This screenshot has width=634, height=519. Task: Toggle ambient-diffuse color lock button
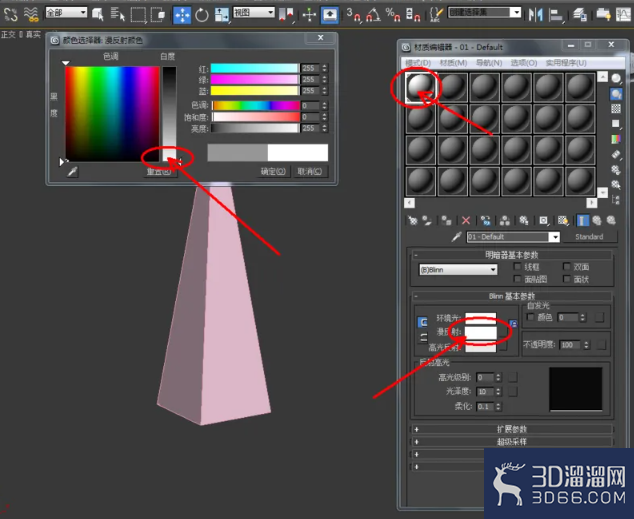422,322
